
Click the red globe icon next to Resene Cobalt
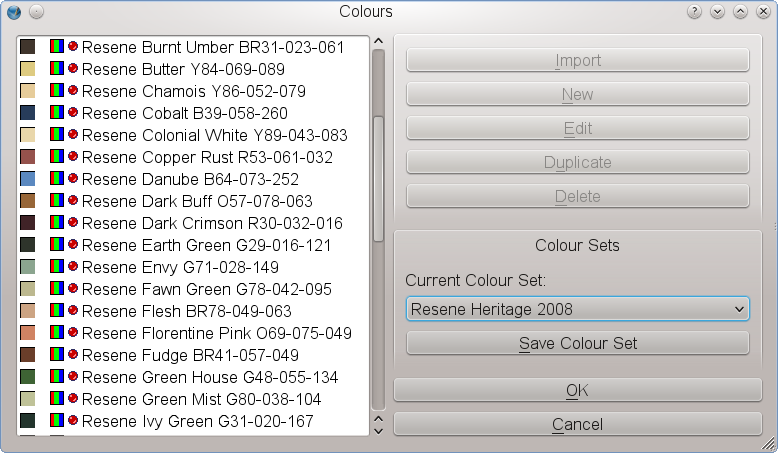73,113
